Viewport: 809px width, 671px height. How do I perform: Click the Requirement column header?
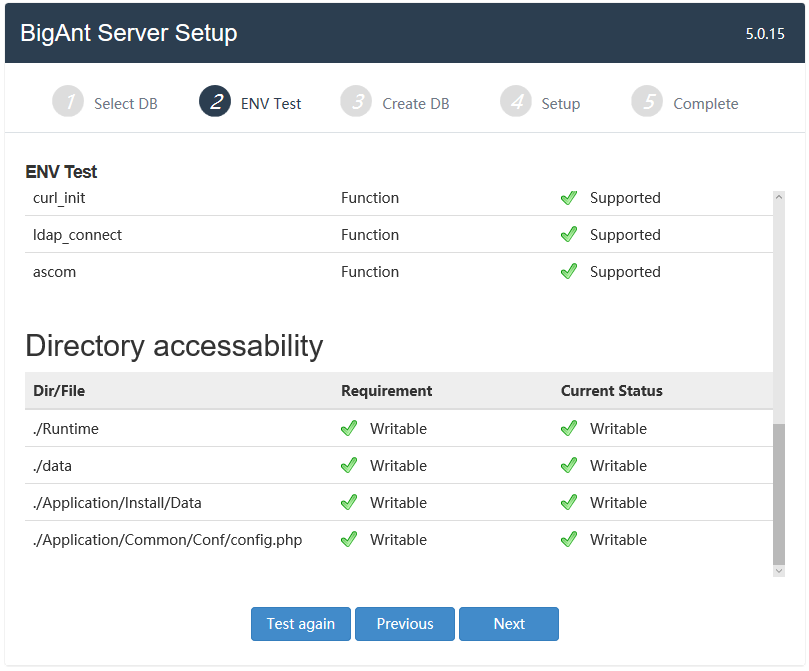[386, 391]
